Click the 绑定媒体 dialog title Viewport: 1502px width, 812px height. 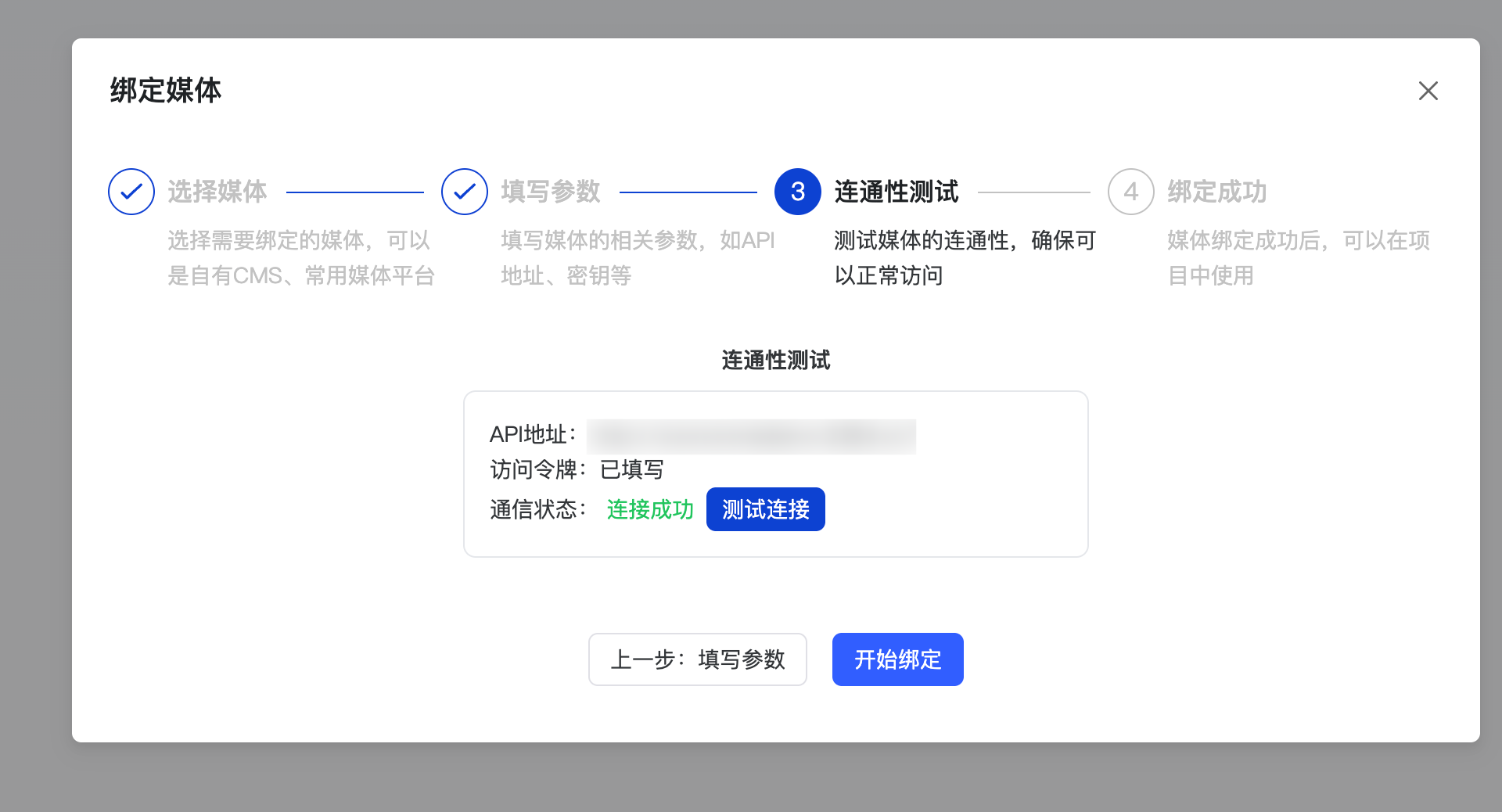(166, 91)
